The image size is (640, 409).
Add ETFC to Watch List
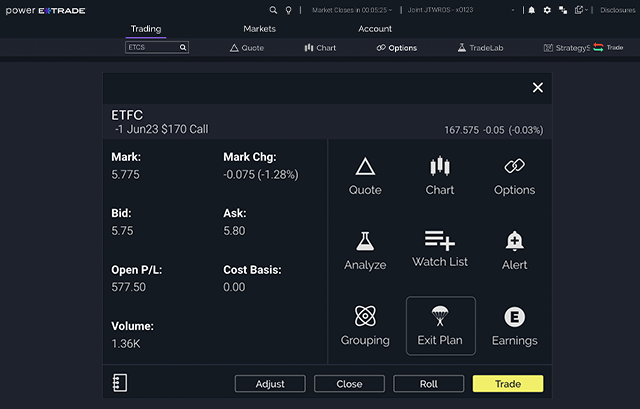(x=440, y=250)
